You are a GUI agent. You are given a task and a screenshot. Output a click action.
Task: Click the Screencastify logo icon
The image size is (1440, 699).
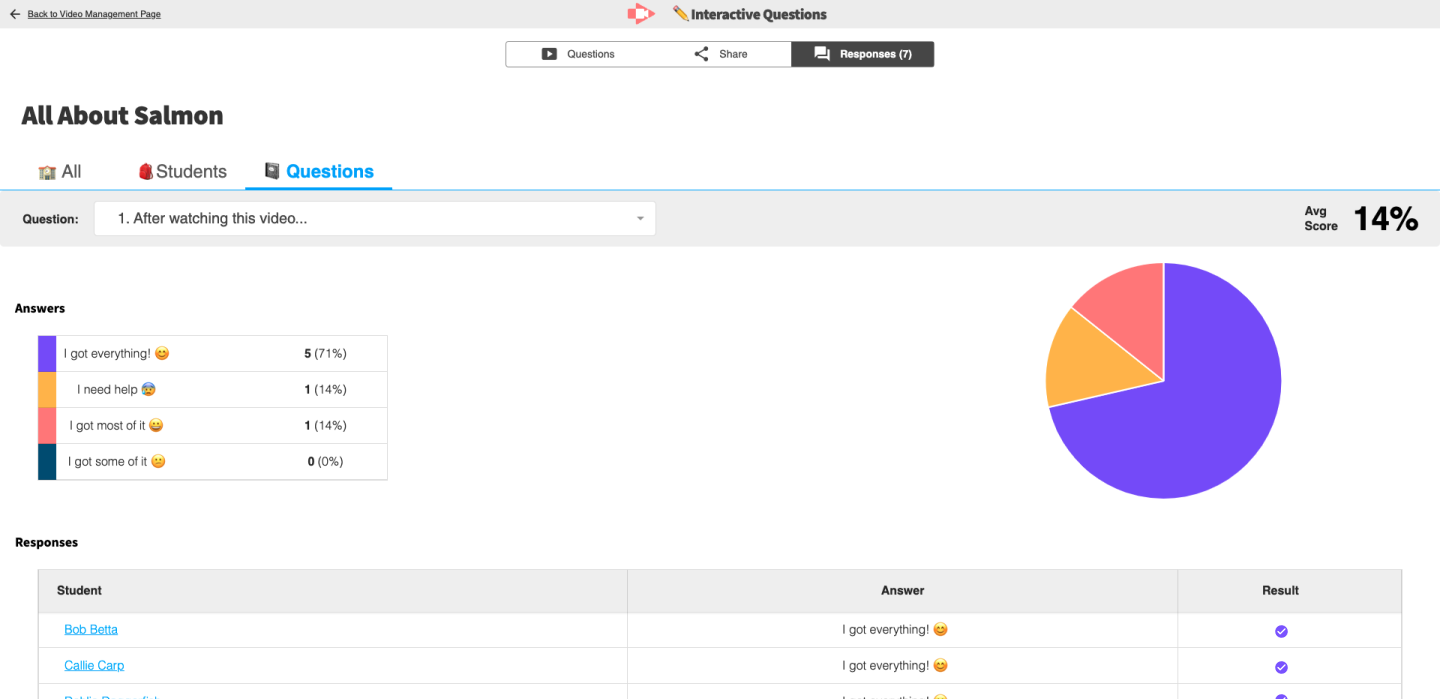coord(641,14)
